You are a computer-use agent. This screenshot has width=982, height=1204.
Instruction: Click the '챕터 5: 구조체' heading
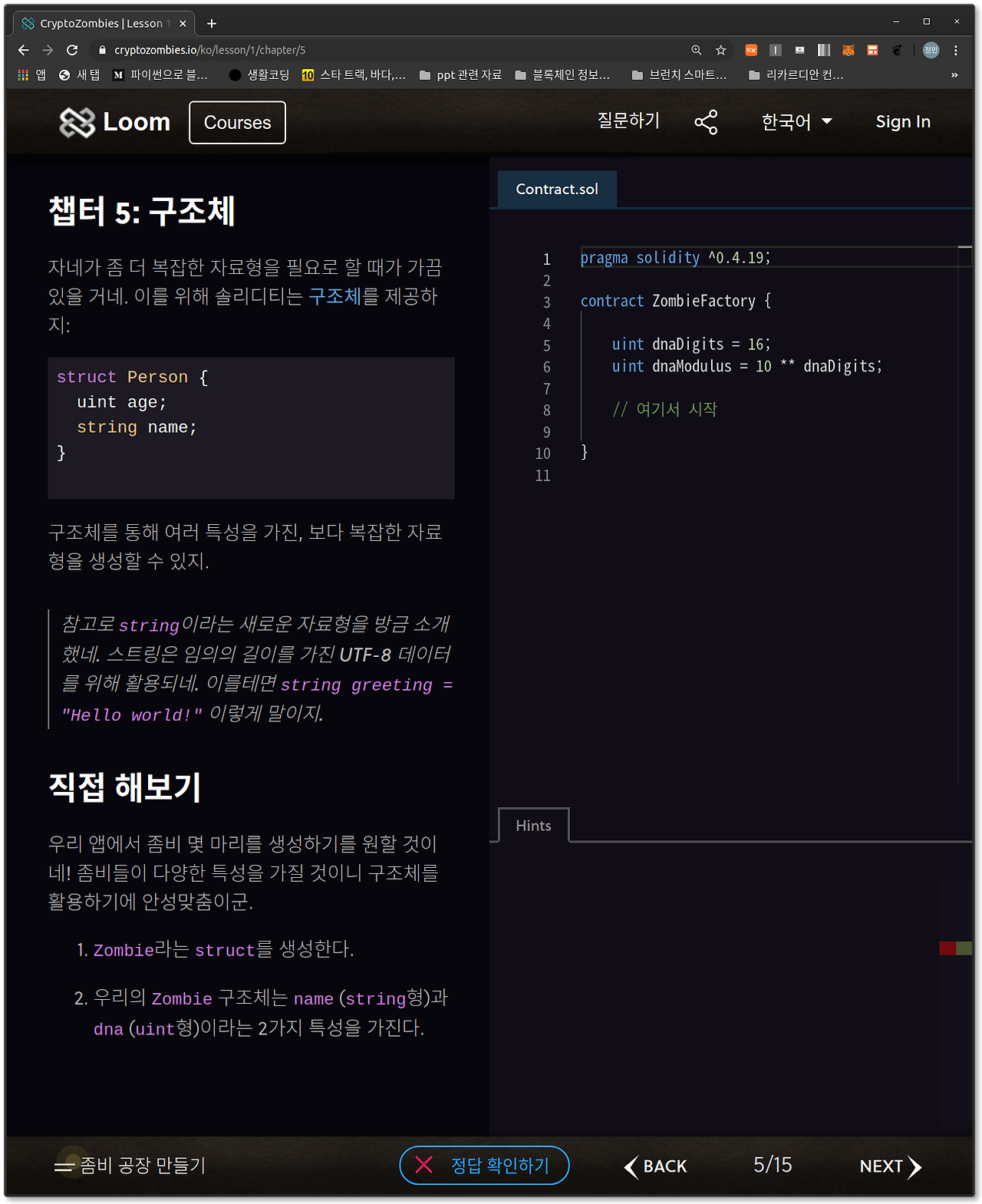(x=142, y=211)
